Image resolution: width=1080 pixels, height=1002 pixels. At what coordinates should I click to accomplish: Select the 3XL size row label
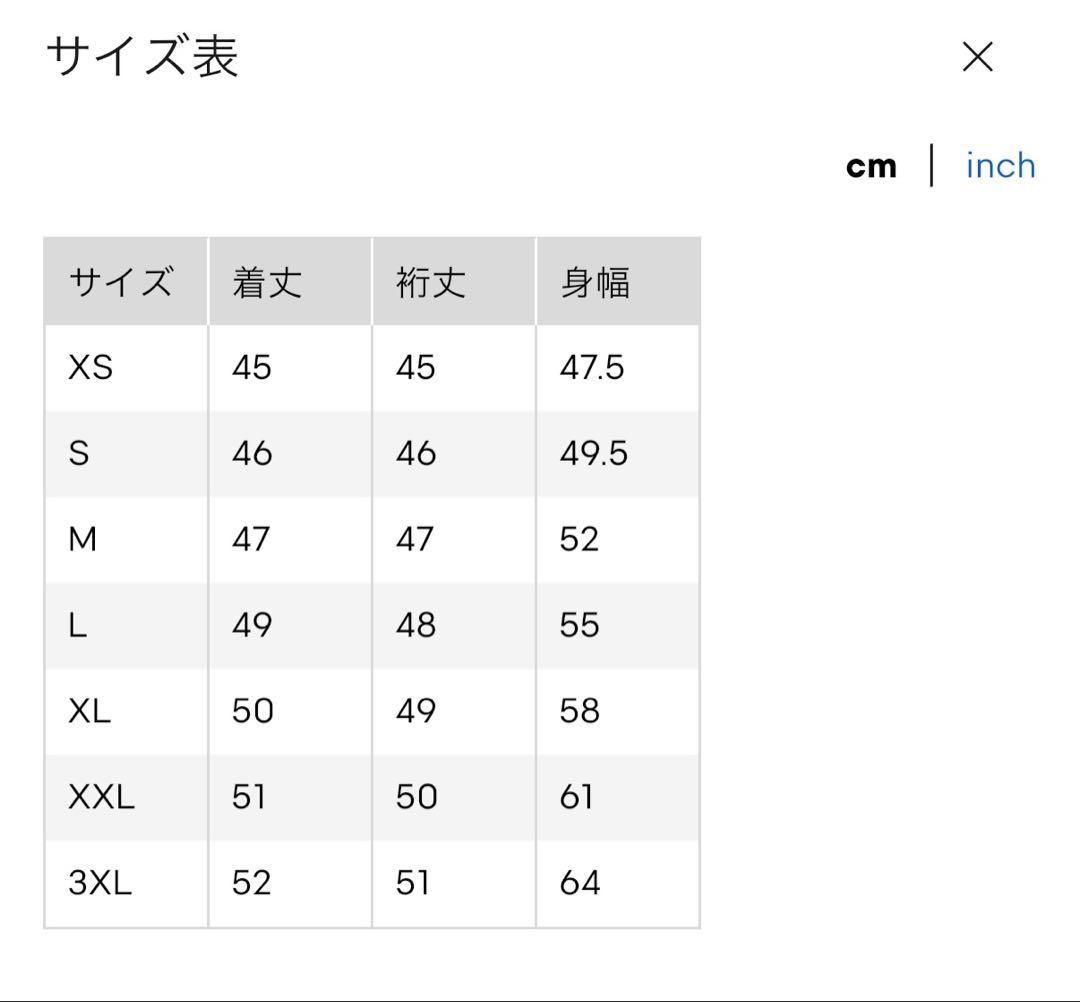pyautogui.click(x=100, y=883)
